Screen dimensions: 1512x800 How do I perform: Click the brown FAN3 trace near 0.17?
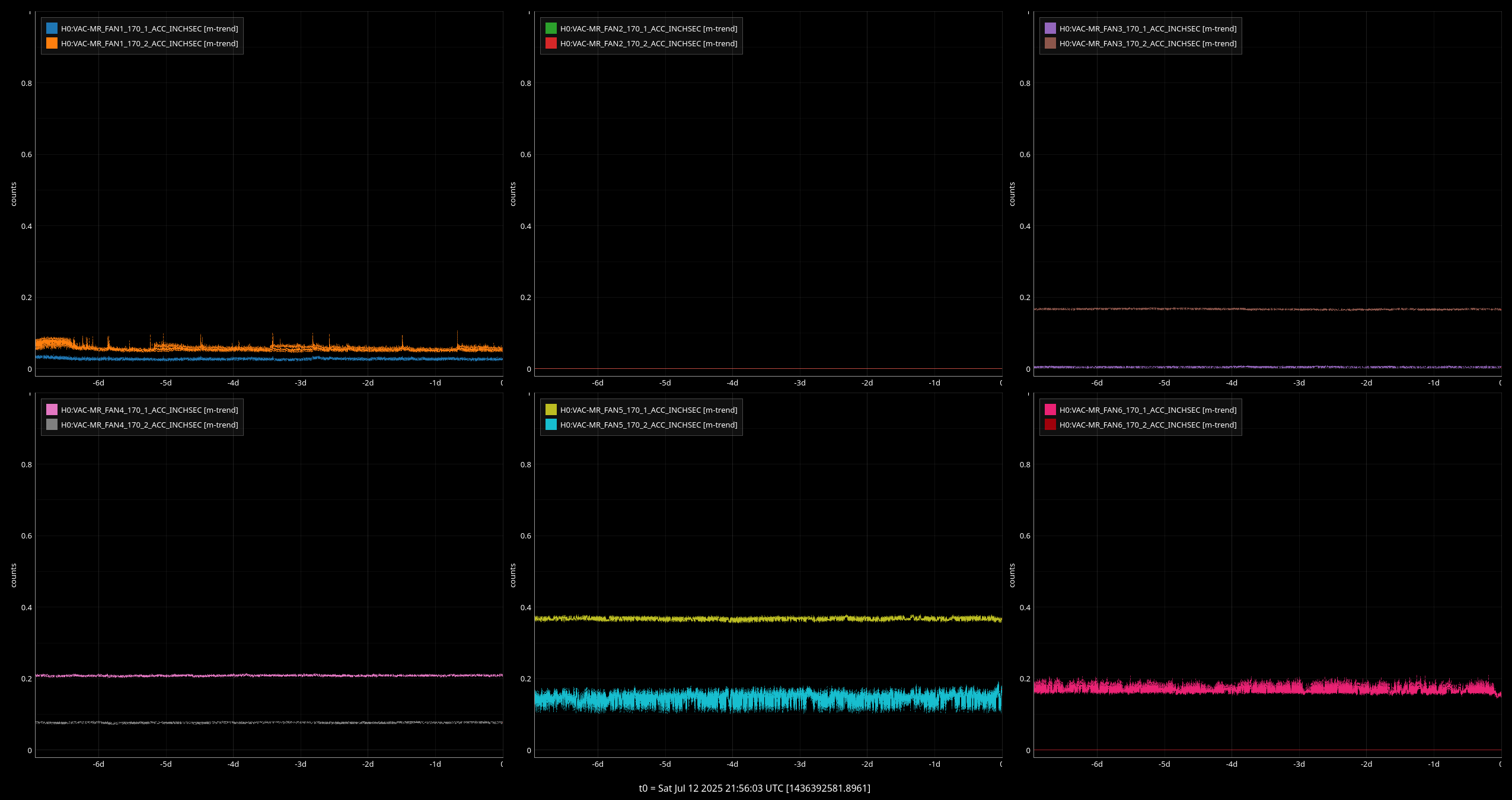pyautogui.click(x=1267, y=309)
